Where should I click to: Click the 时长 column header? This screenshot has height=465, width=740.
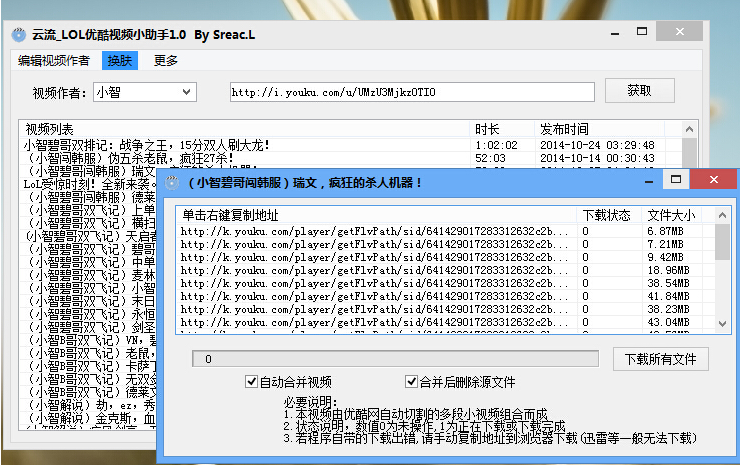click(502, 129)
